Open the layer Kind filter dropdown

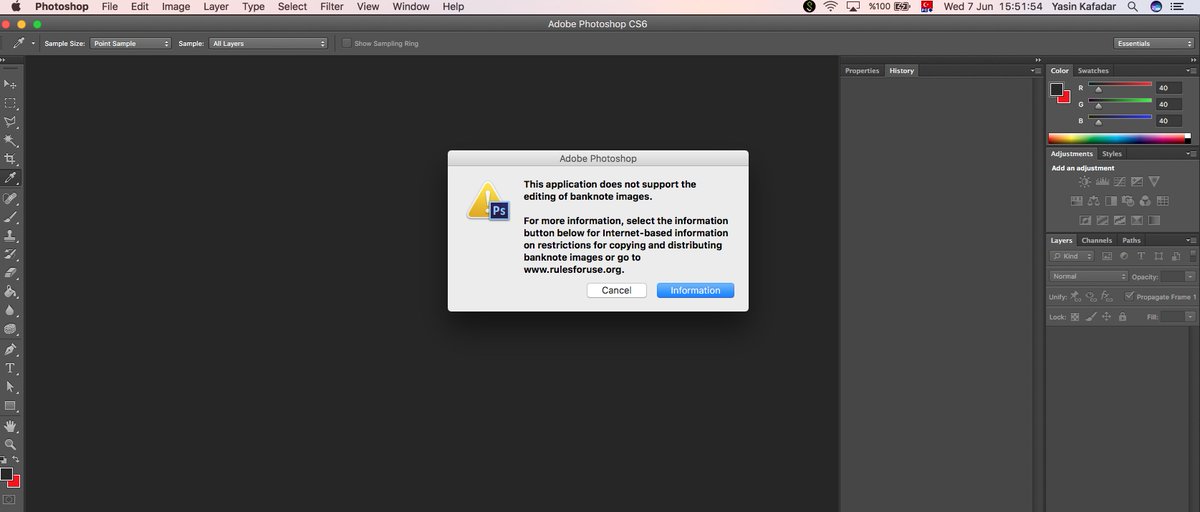pyautogui.click(x=1073, y=256)
